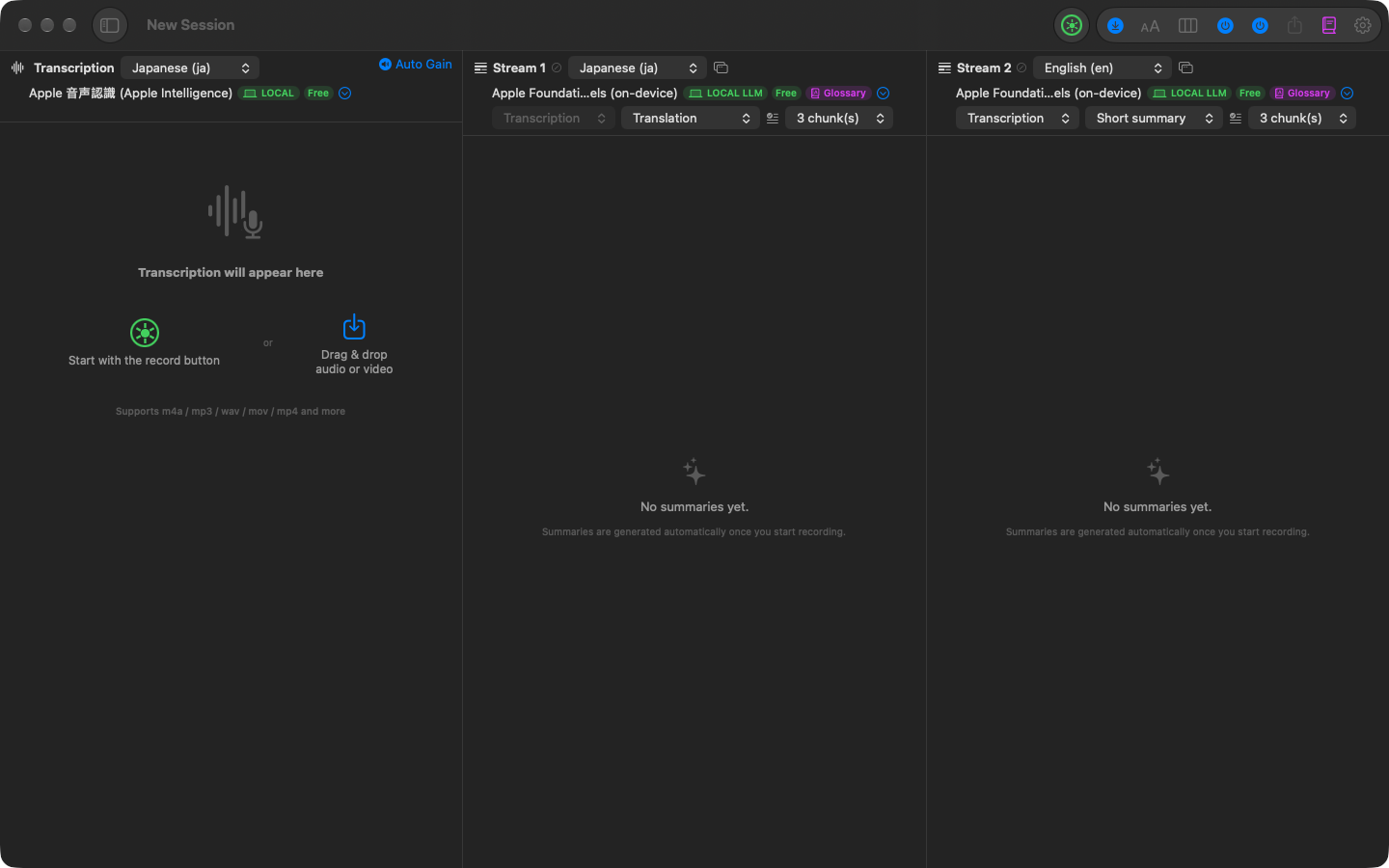Image resolution: width=1389 pixels, height=868 pixels.
Task: Click the window stack icon in Stream 2
Action: [1185, 68]
